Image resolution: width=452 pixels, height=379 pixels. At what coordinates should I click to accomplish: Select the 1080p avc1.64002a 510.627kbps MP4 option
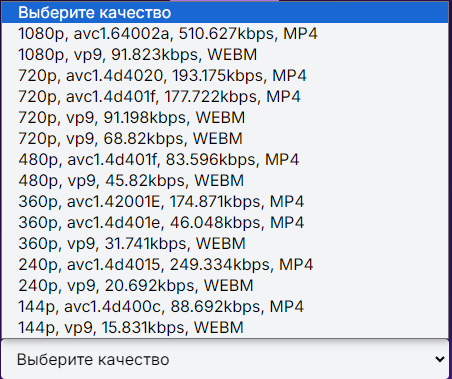tap(225, 34)
